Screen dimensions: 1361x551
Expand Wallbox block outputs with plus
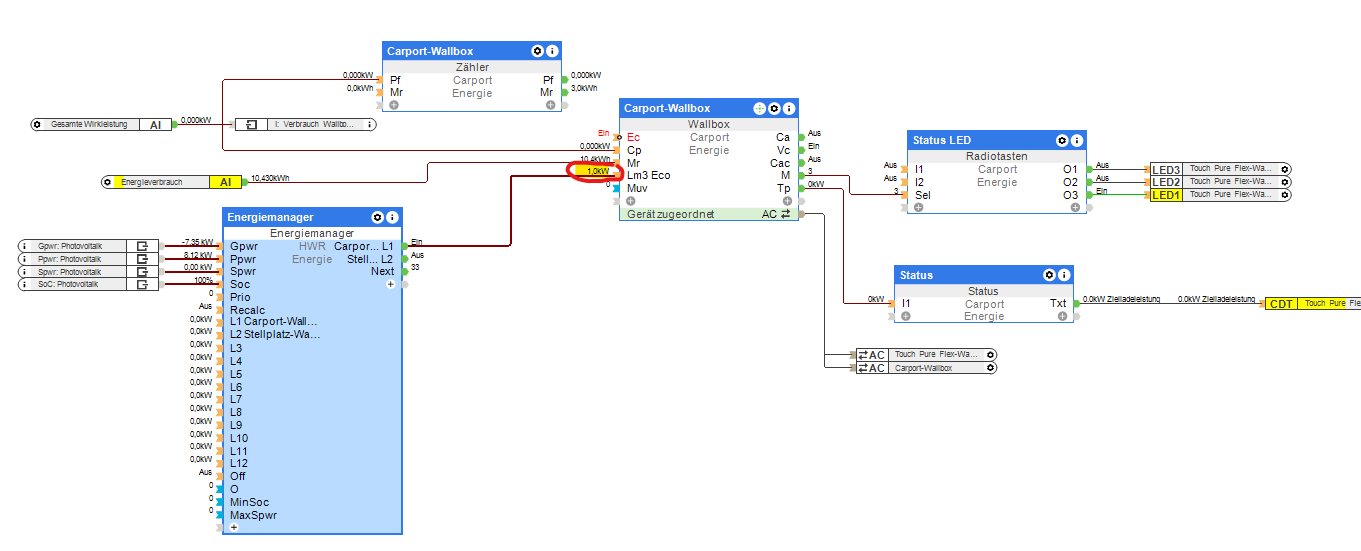(x=787, y=201)
